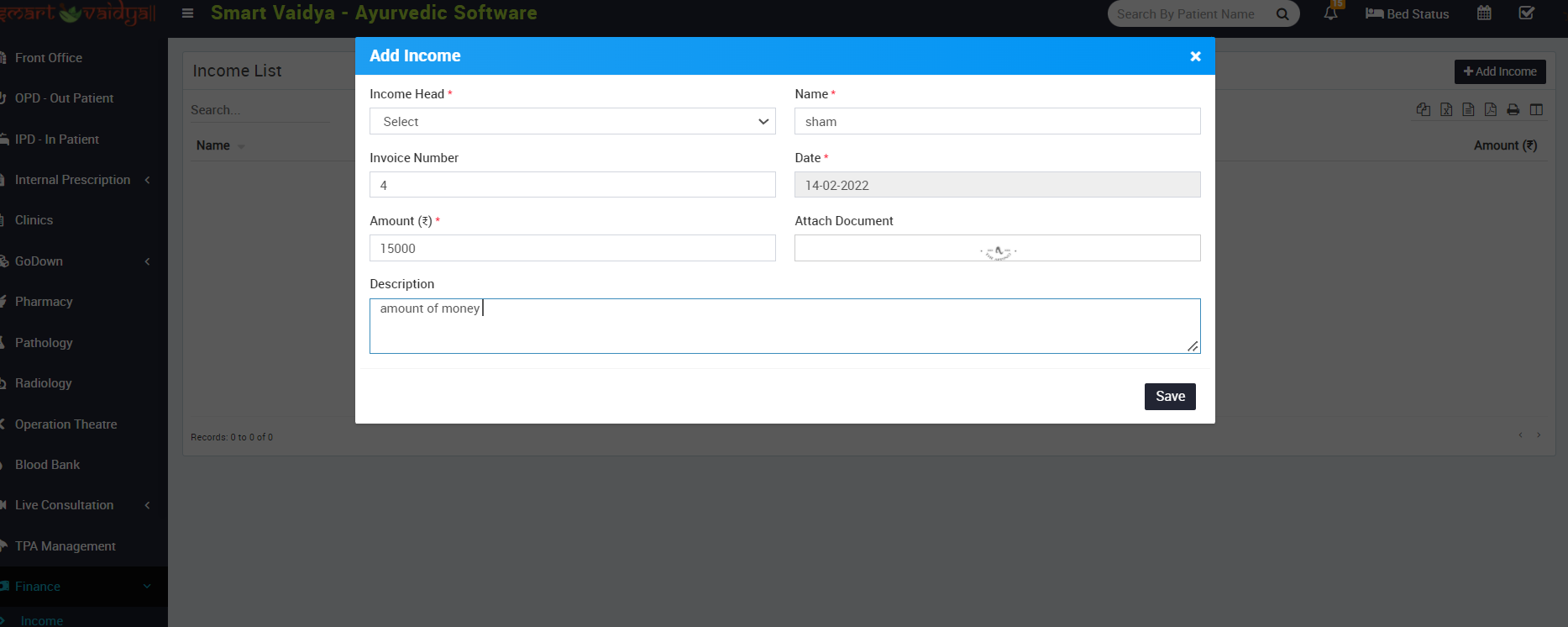Screen dimensions: 1568x627
Task: Click the Attach Document upload field
Action: click(997, 249)
